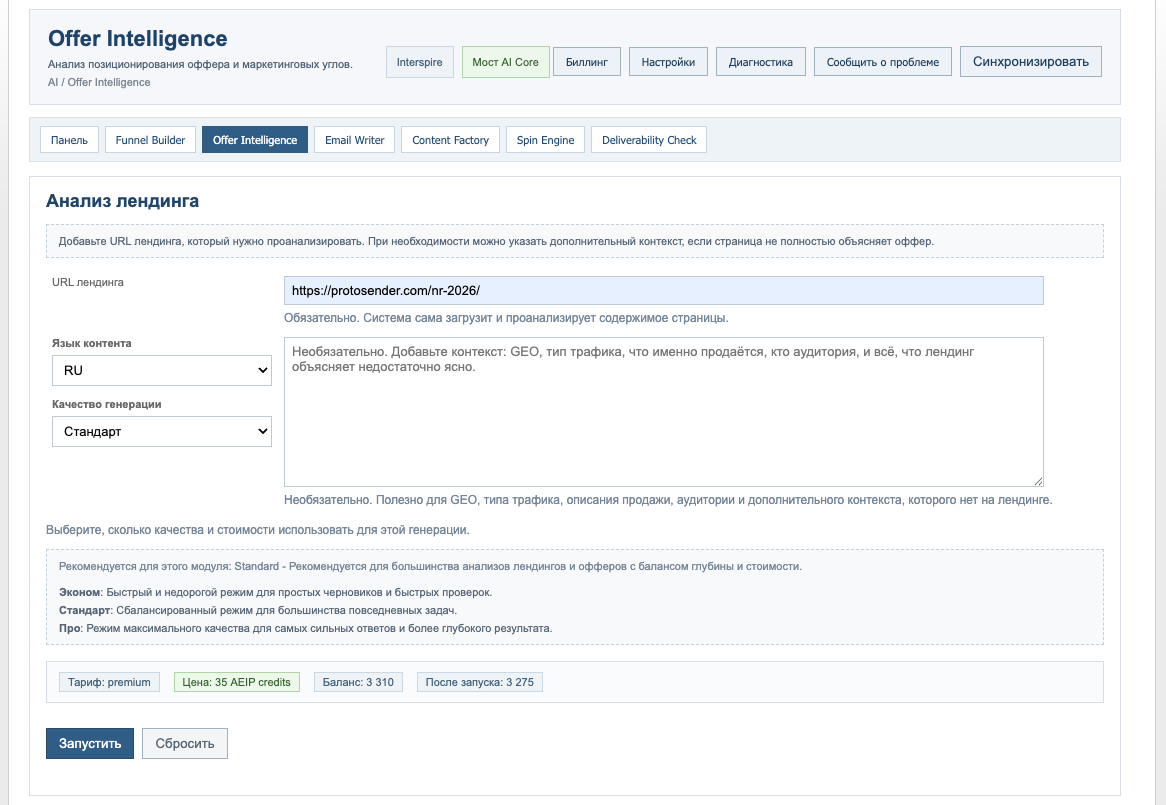Reset the form with Сбросить
1166x805 pixels.
[184, 743]
